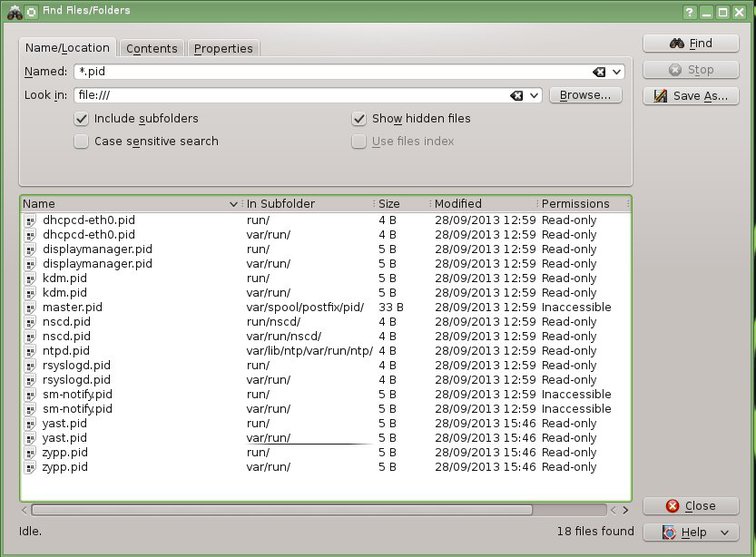756x557 pixels.
Task: Enable Case sensitive search
Action: click(x=81, y=141)
